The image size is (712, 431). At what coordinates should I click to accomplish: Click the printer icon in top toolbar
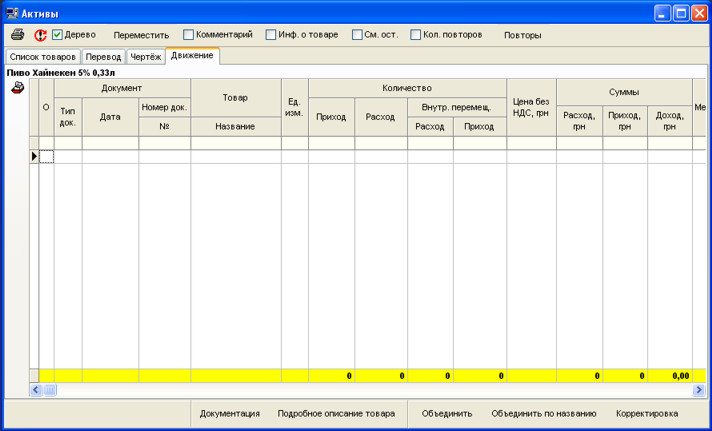17,35
